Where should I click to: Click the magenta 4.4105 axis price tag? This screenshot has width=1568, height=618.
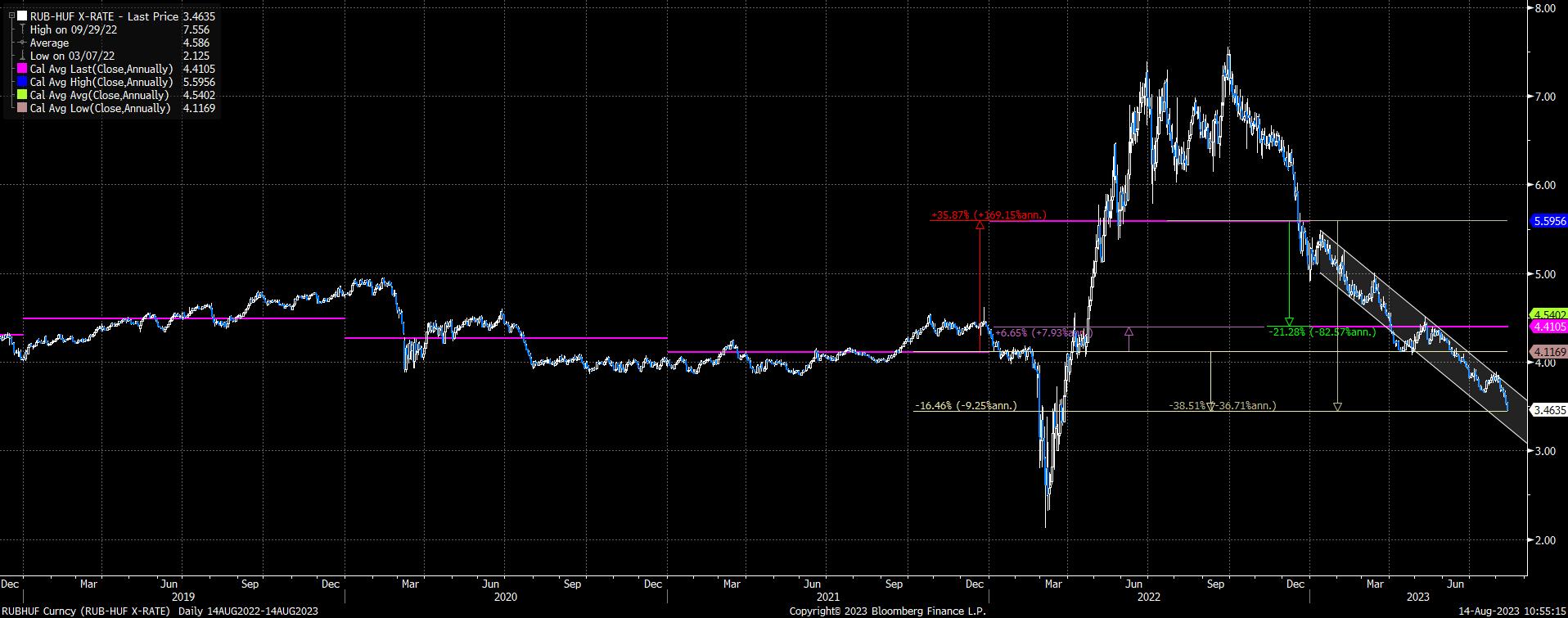point(1548,327)
